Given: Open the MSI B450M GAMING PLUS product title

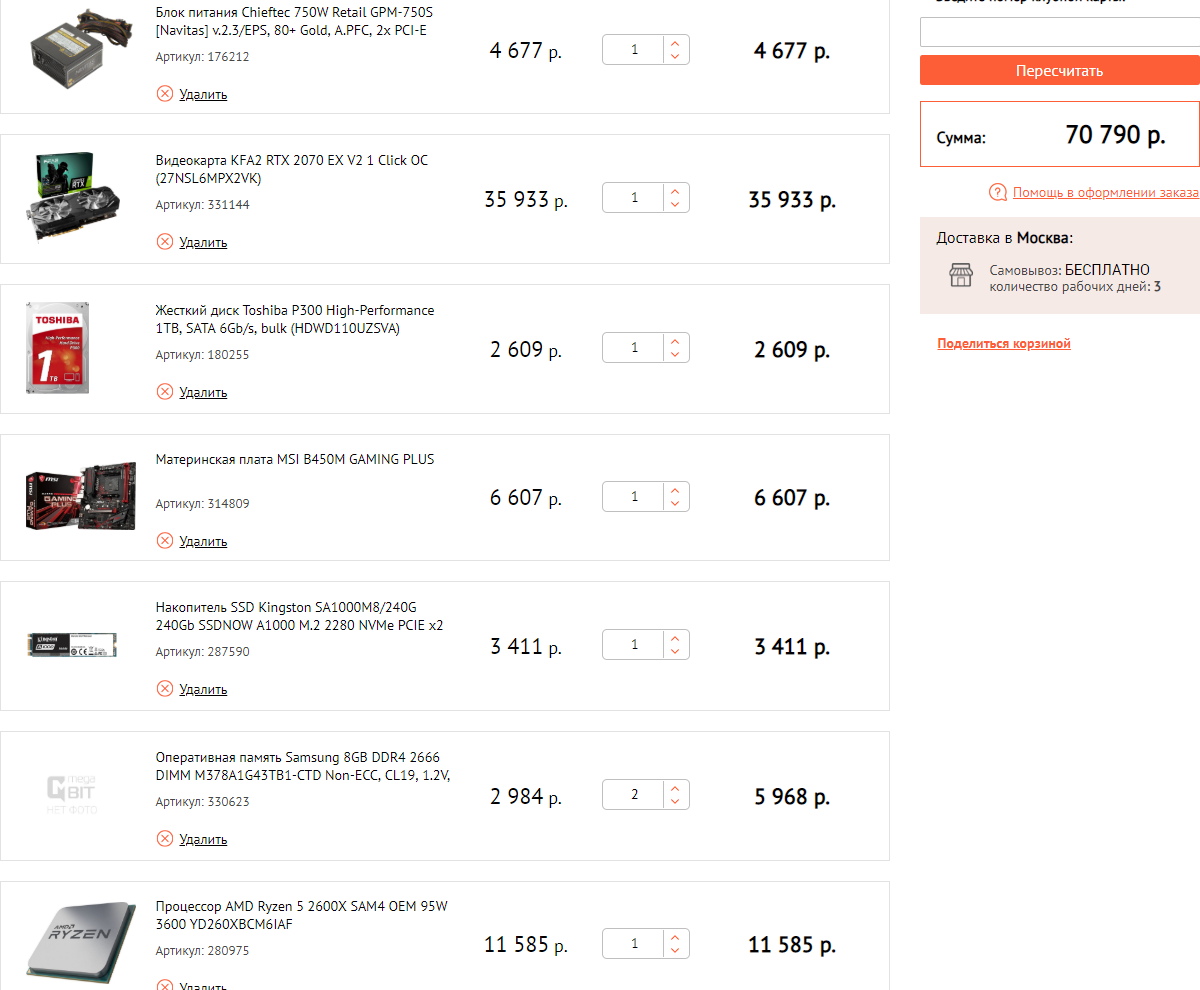Looking at the screenshot, I should (295, 460).
